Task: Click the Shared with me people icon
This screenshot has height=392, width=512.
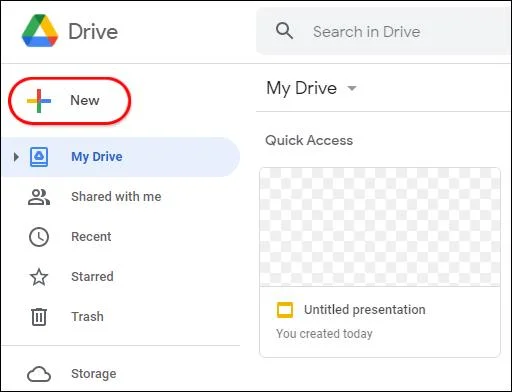Action: pos(39,197)
